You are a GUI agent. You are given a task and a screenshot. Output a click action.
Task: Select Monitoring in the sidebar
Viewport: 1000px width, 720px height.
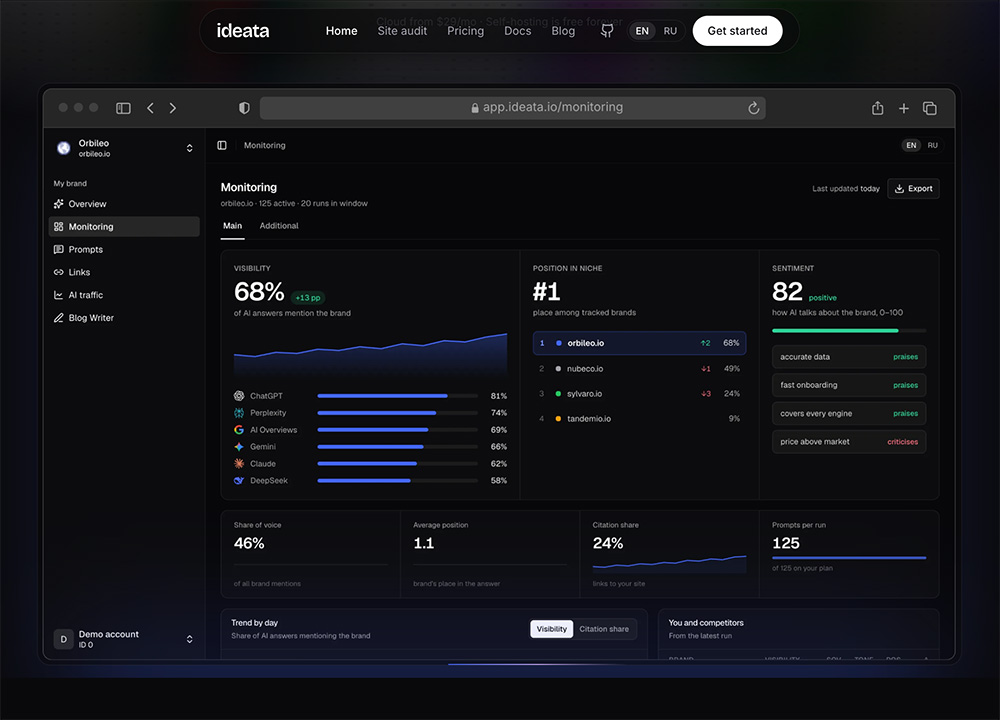[124, 226]
